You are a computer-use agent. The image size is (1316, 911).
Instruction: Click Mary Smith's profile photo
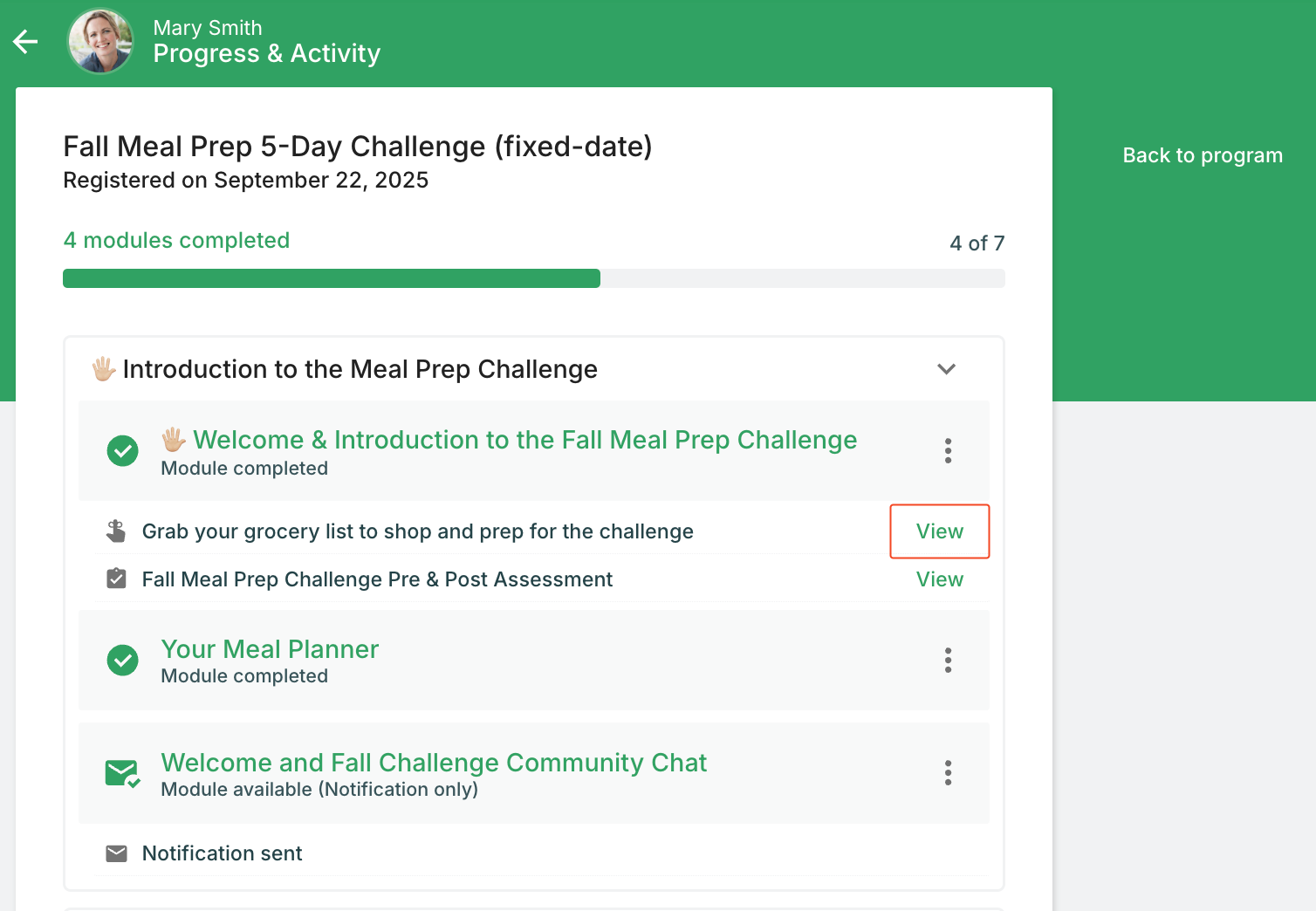100,41
